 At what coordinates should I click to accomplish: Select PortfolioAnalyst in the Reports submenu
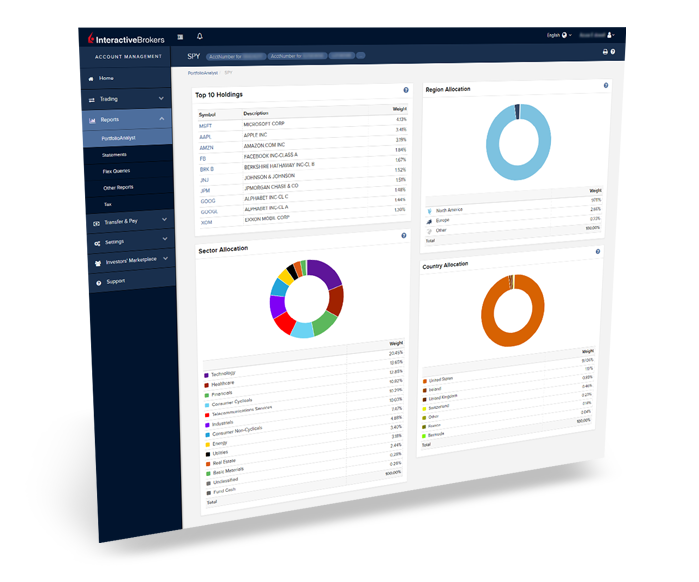click(119, 138)
